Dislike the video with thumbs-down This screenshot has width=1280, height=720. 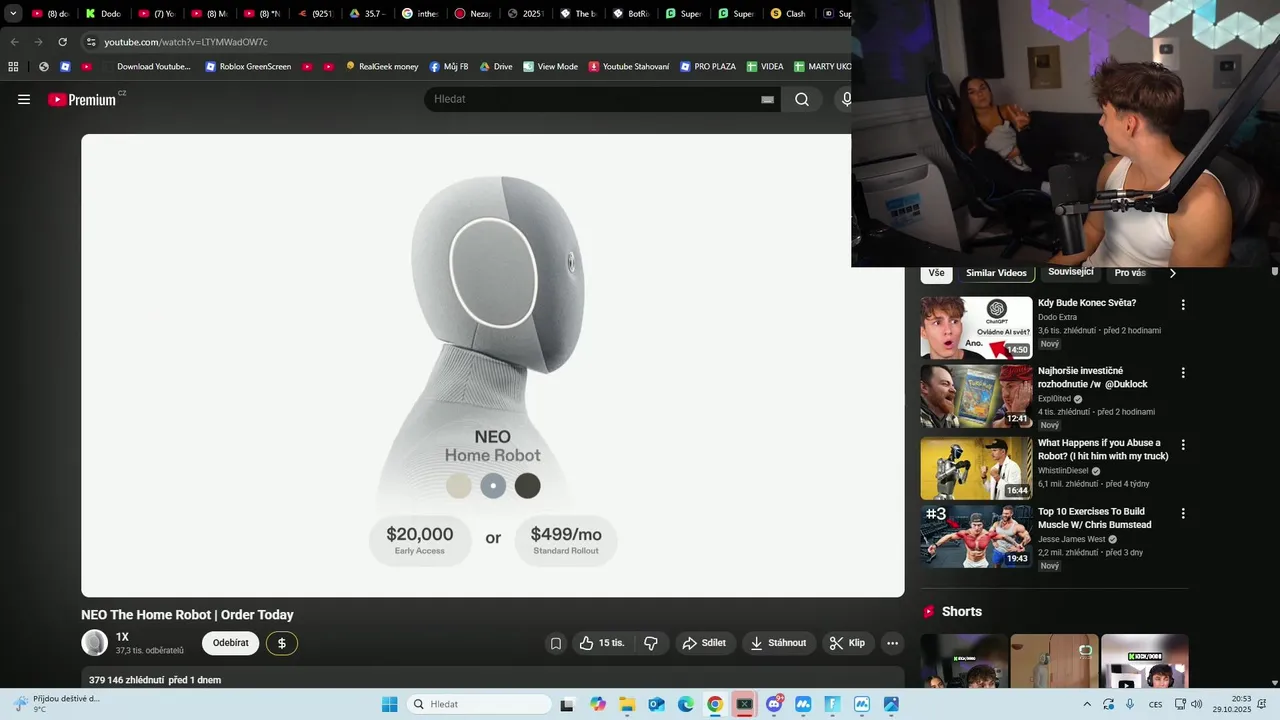[651, 643]
